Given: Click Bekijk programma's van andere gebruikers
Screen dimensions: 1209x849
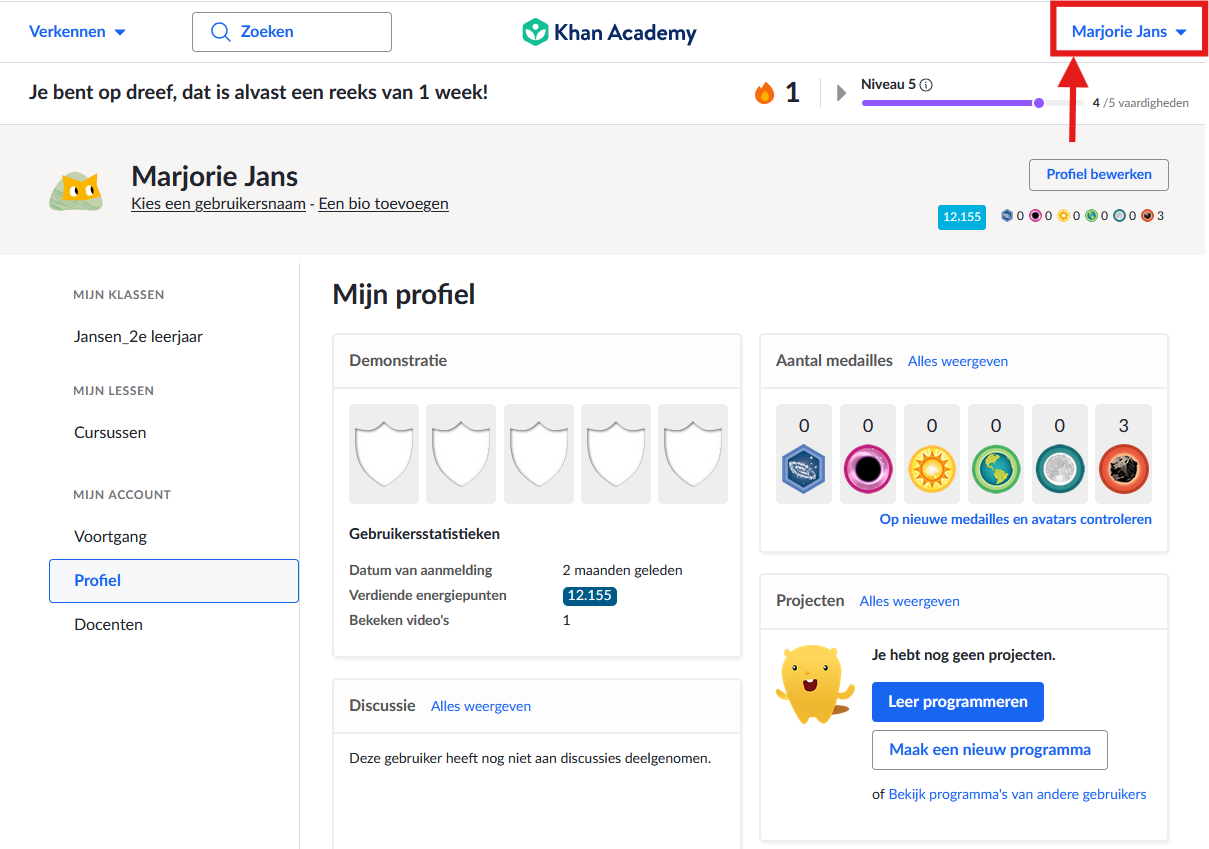Looking at the screenshot, I should pyautogui.click(x=1018, y=795).
